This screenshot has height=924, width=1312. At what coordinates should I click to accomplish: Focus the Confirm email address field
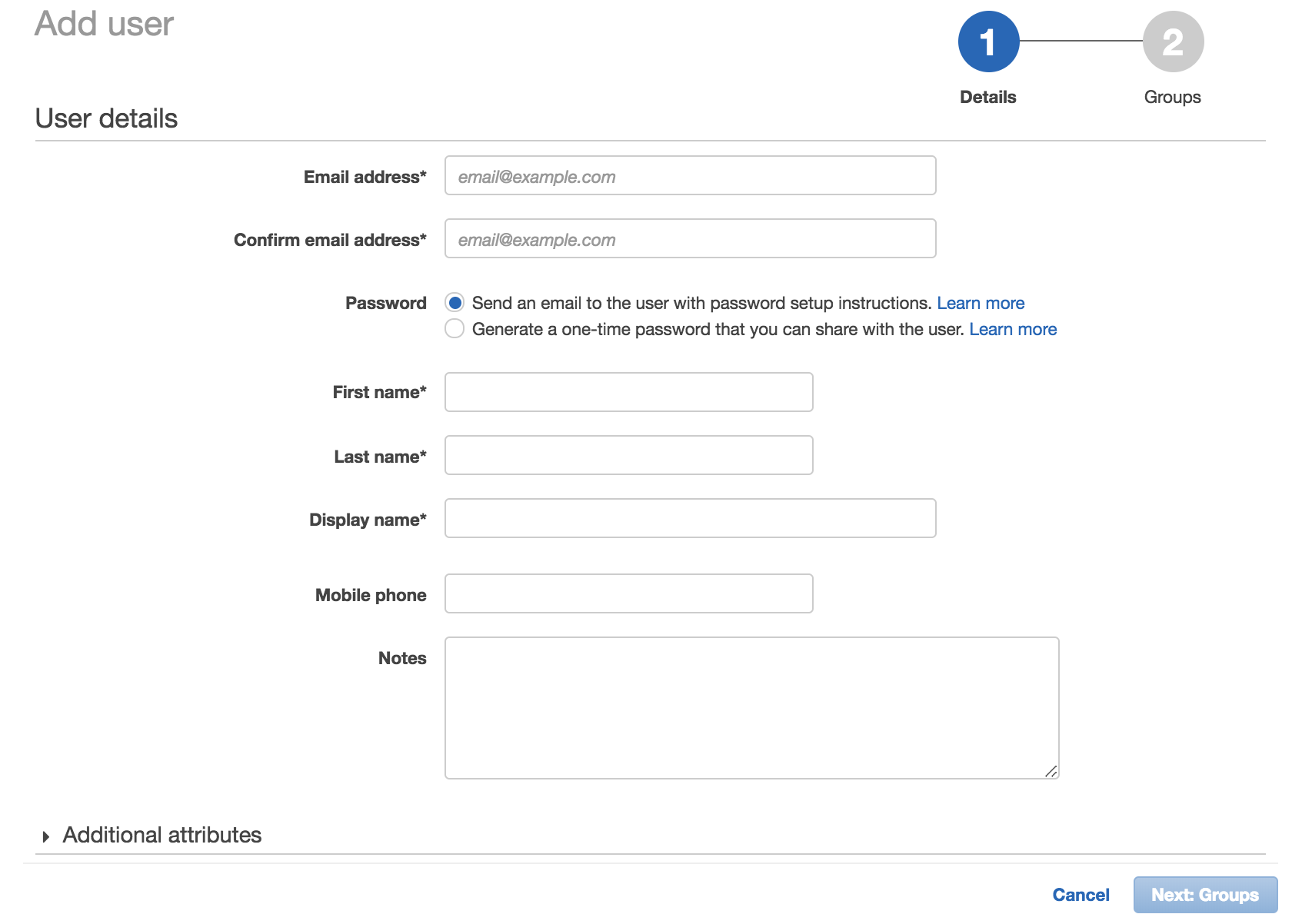[690, 239]
